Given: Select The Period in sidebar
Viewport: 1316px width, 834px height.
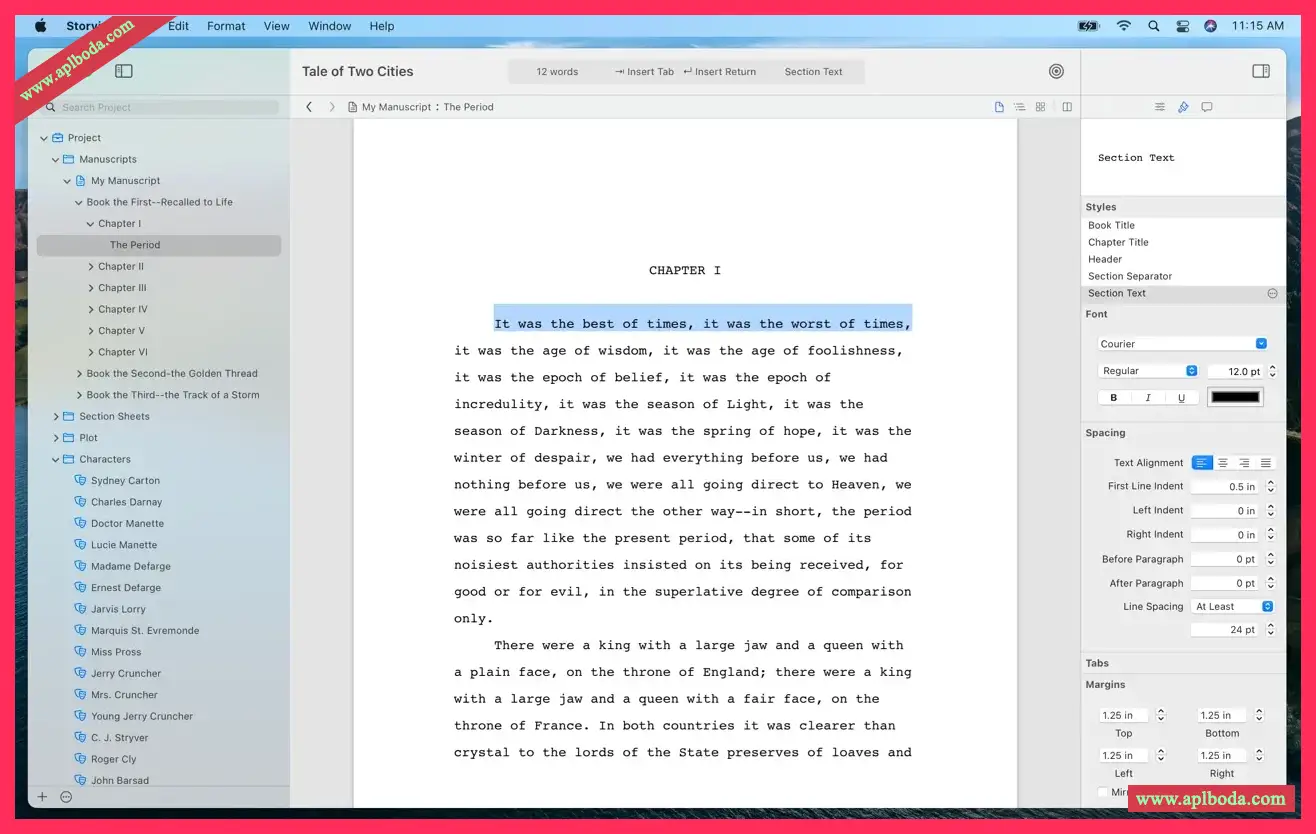Looking at the screenshot, I should (159, 245).
